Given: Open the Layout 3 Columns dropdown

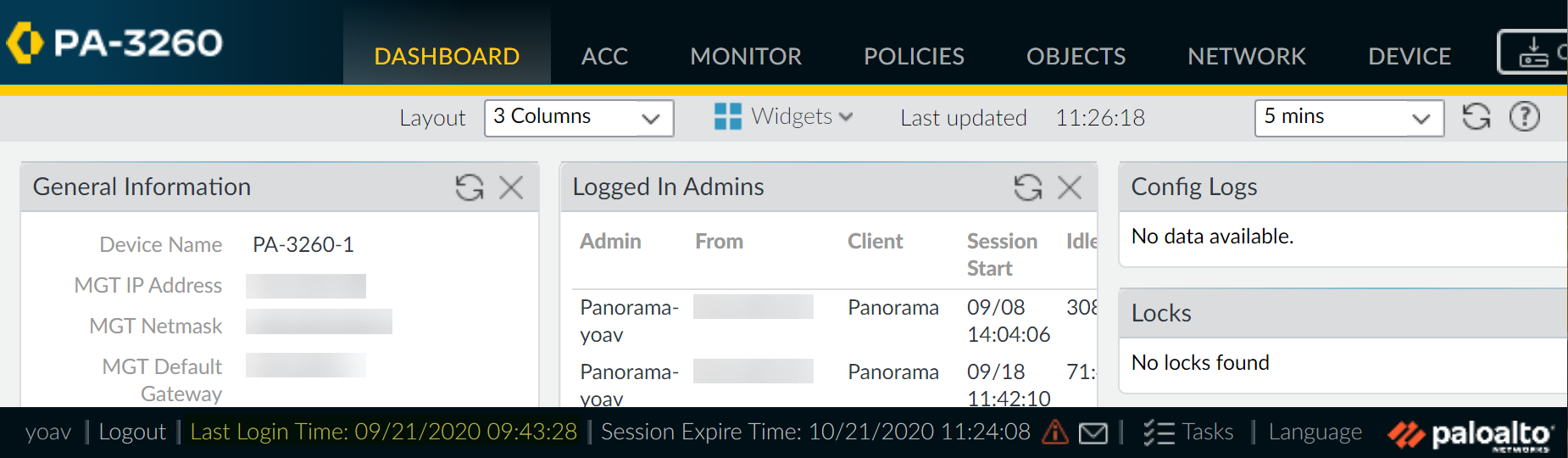Looking at the screenshot, I should coord(578,118).
